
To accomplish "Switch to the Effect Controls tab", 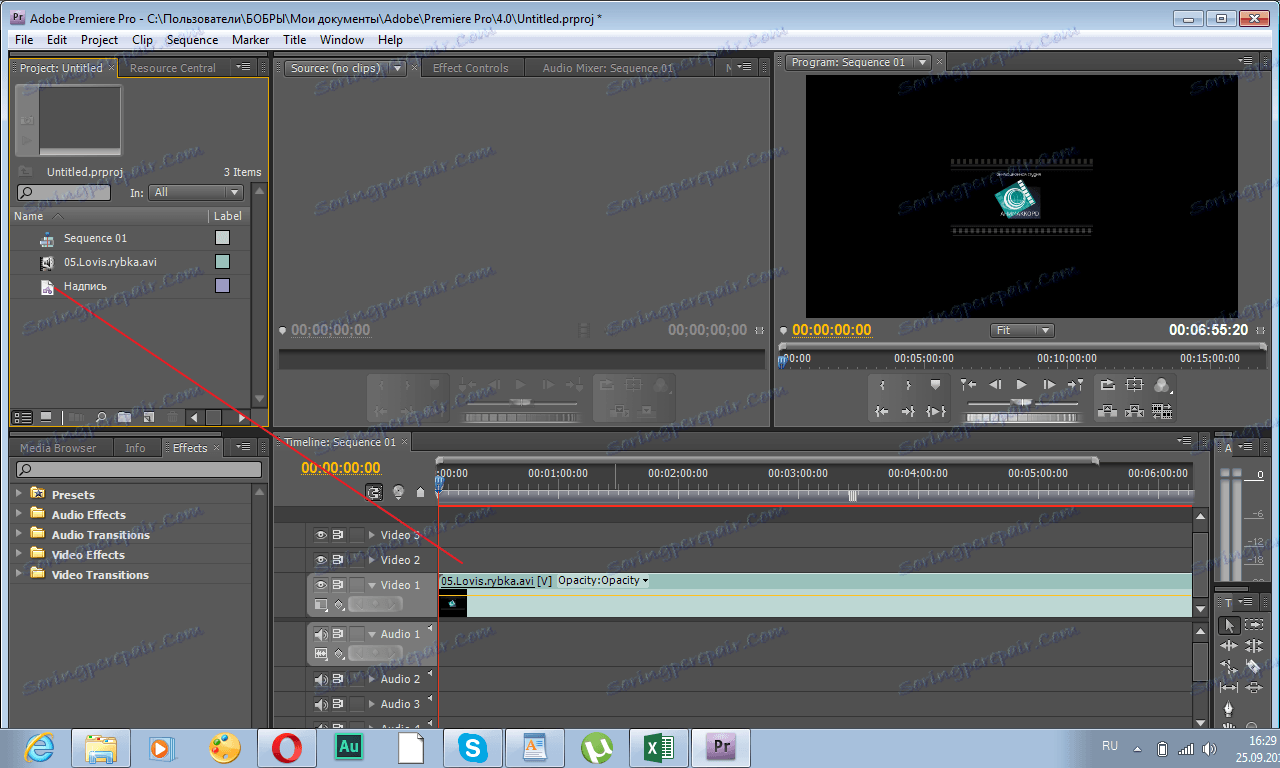I will (470, 68).
